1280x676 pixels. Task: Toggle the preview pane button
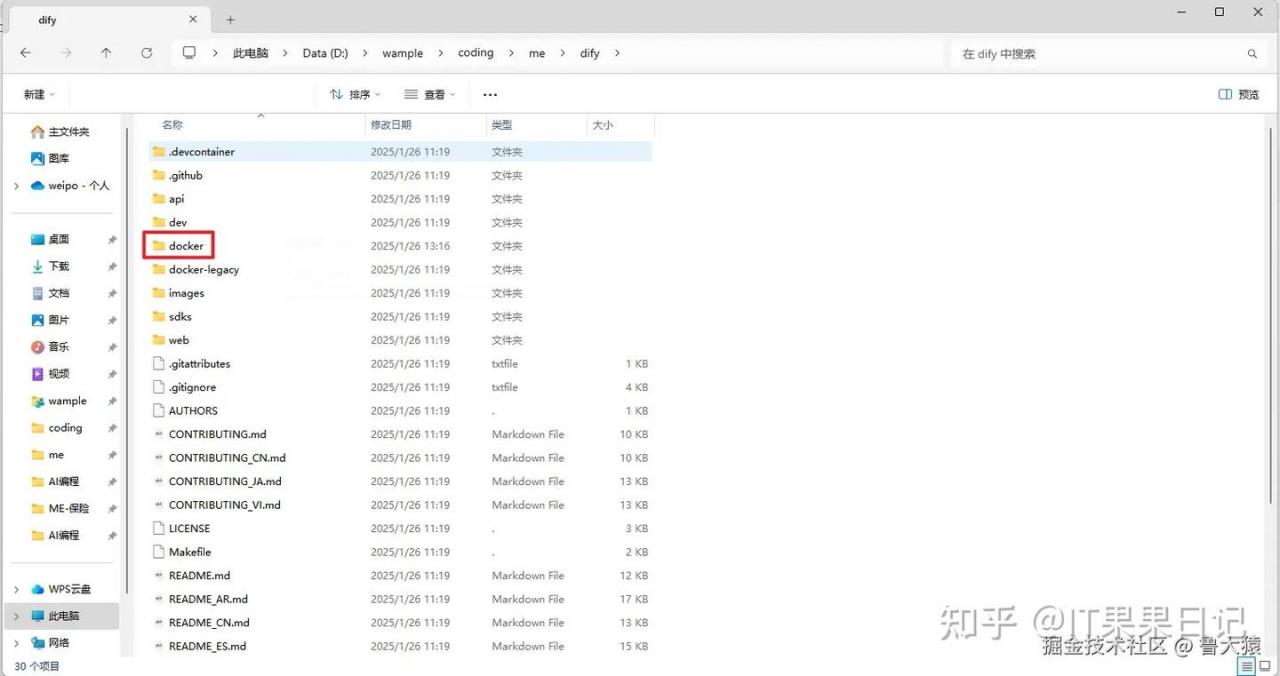click(1239, 94)
